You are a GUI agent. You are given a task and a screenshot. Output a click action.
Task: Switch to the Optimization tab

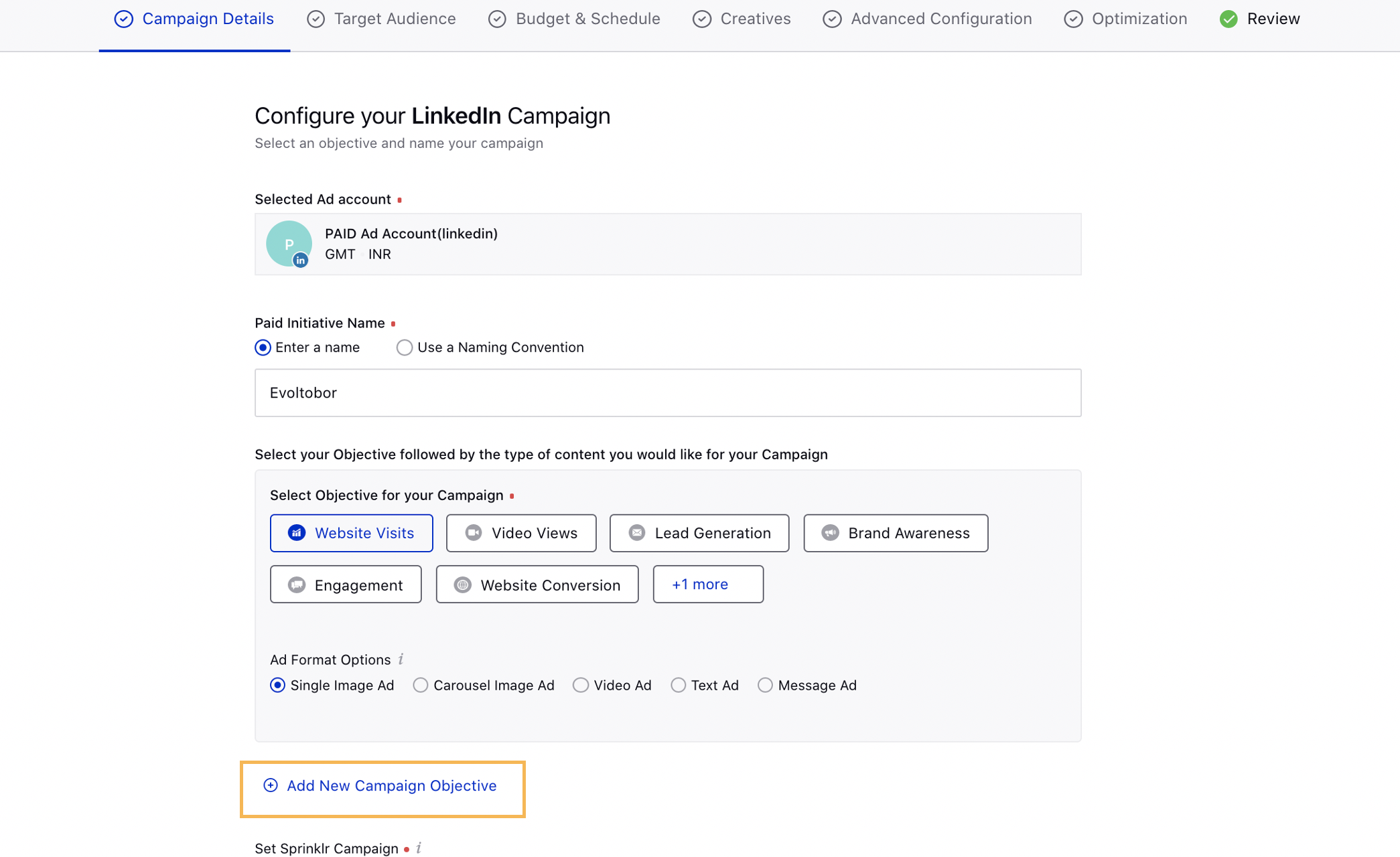coord(1125,19)
